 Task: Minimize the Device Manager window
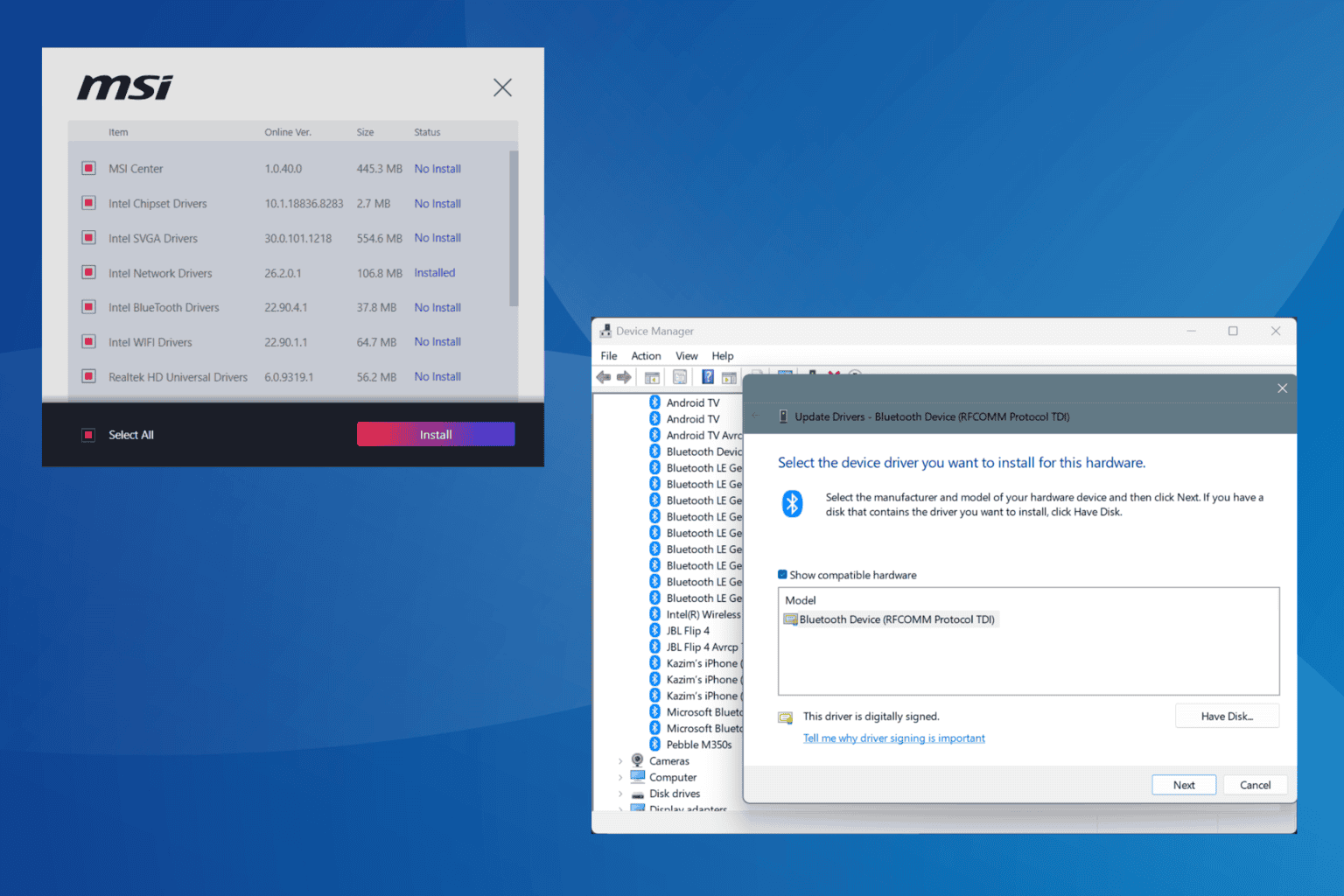(x=1191, y=331)
